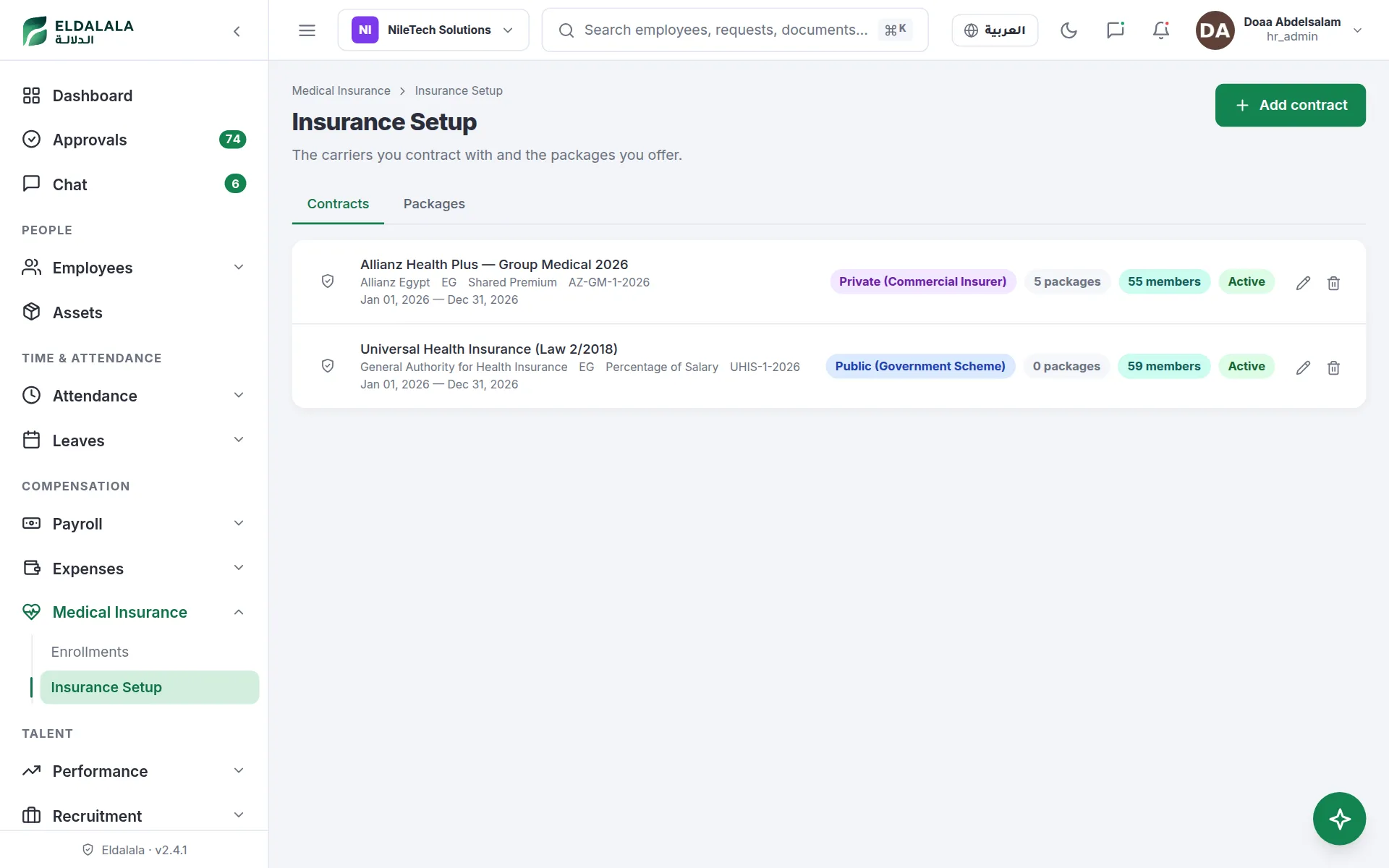Toggle dark mode moon icon
Viewport: 1389px width, 868px height.
pos(1069,30)
